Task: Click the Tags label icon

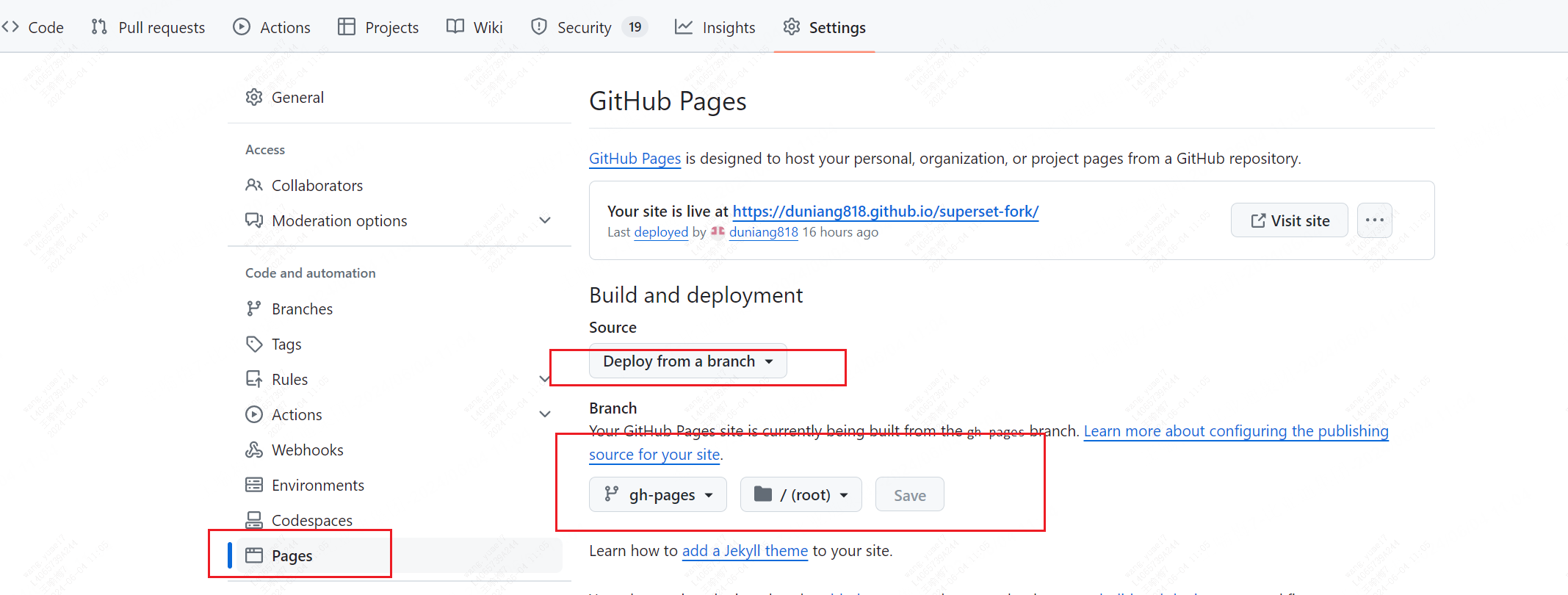Action: tap(254, 344)
